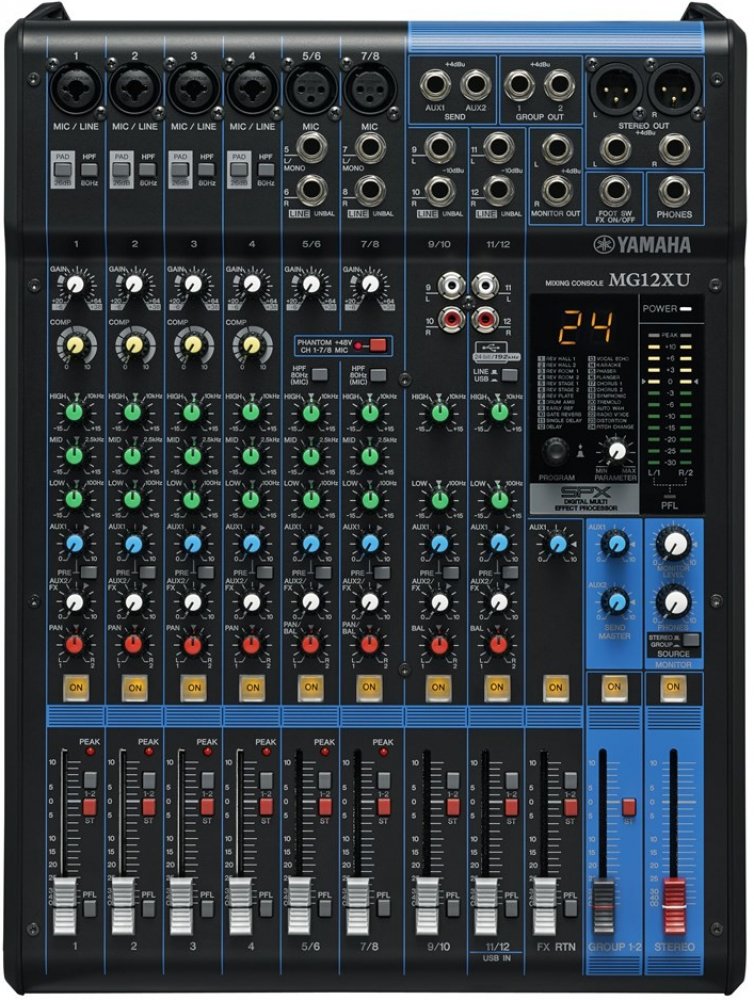
Task: Click the red PAN knob on channel 4
Action: click(x=251, y=645)
